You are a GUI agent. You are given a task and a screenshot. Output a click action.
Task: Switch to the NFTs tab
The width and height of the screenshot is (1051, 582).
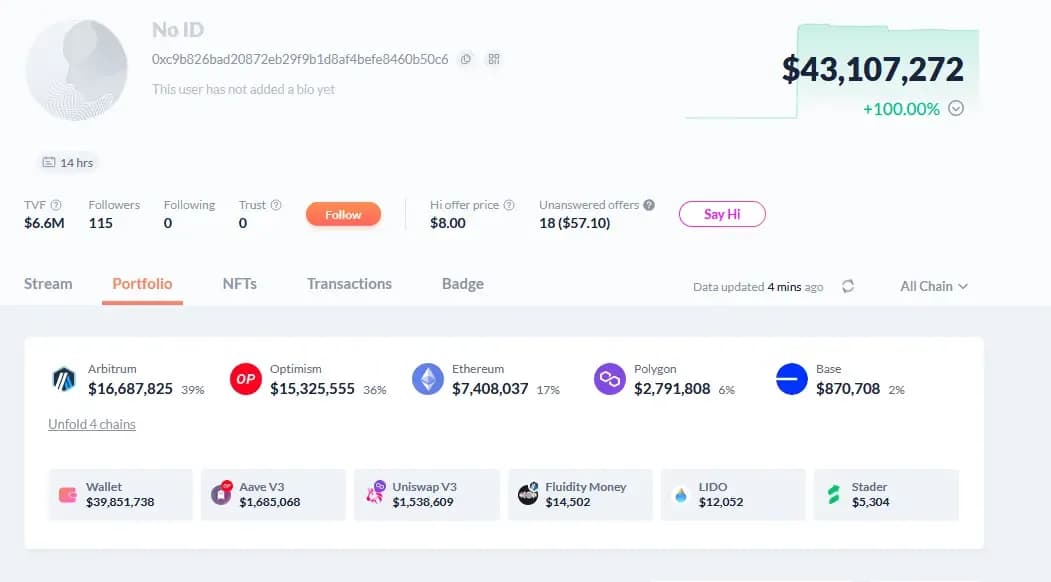[239, 284]
